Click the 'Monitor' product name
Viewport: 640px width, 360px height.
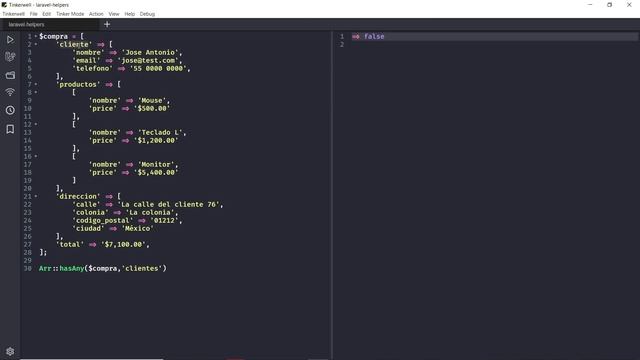click(x=156, y=164)
